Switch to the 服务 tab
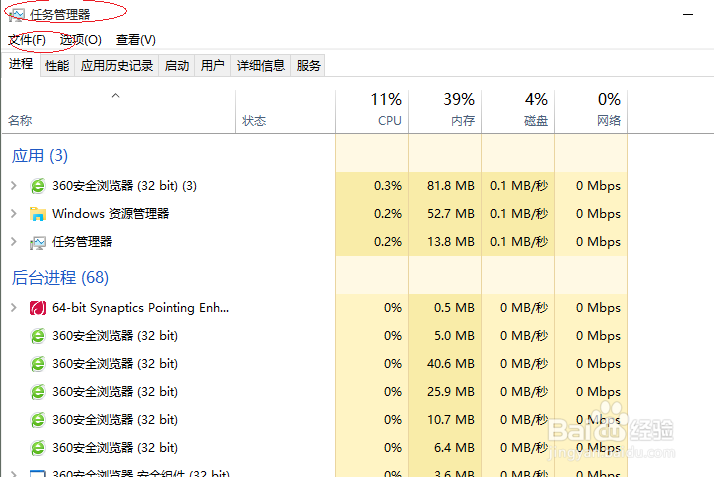Image resolution: width=714 pixels, height=477 pixels. [x=308, y=66]
